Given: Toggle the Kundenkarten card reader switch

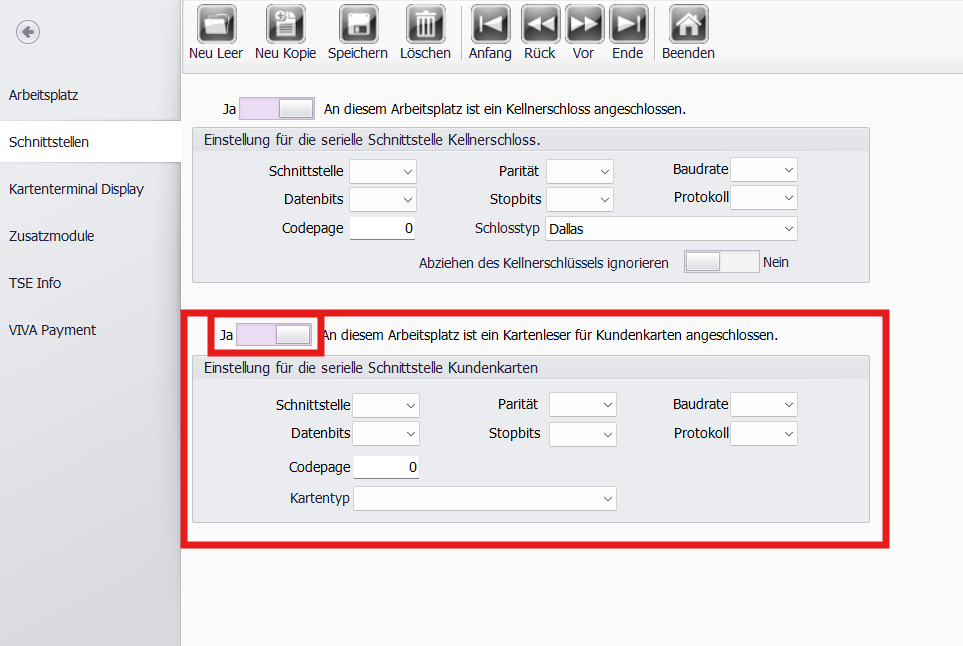Looking at the screenshot, I should click(x=274, y=334).
